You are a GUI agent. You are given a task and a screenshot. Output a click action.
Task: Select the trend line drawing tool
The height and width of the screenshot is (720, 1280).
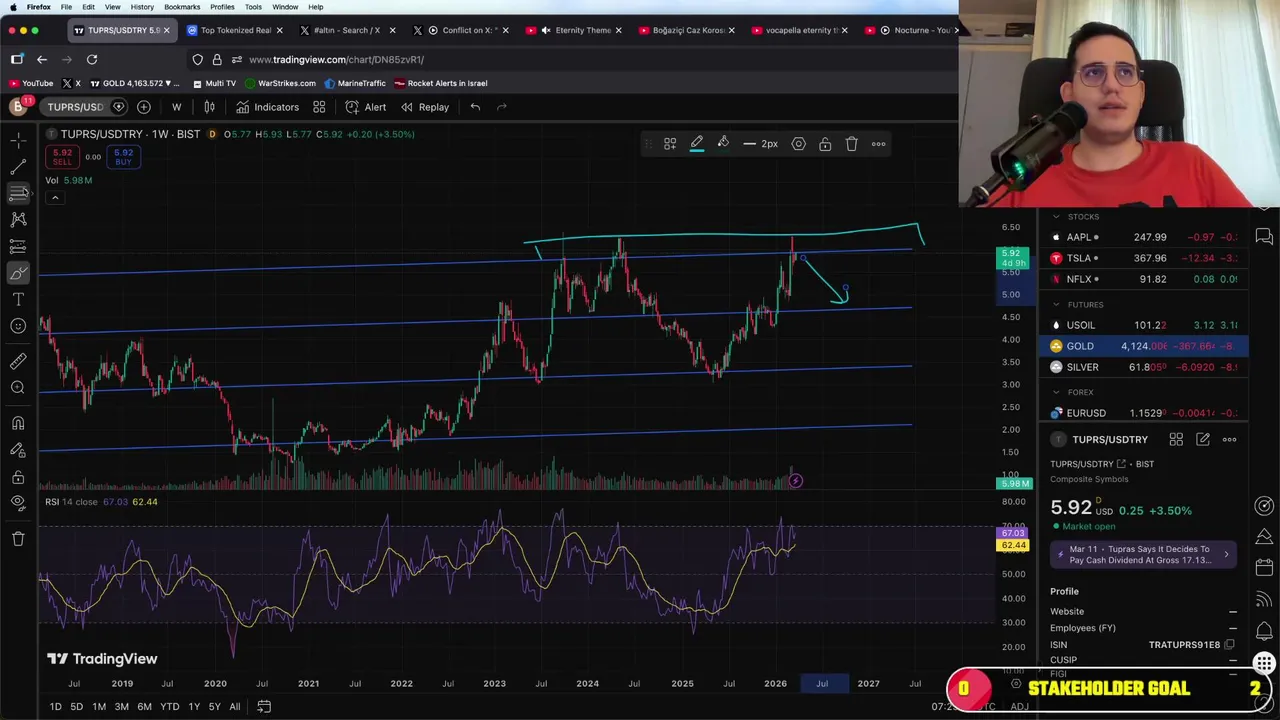click(x=18, y=167)
